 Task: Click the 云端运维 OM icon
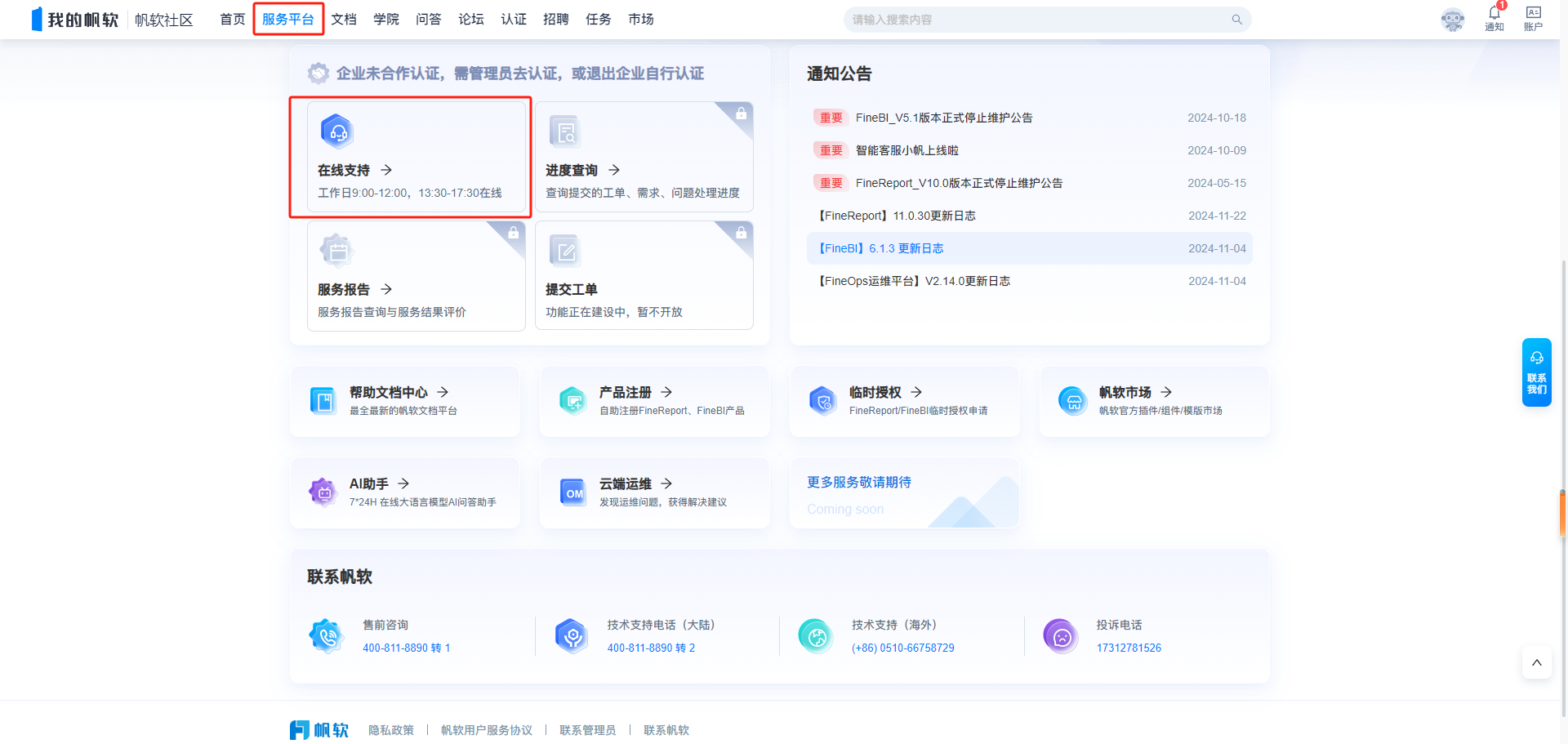pos(572,492)
